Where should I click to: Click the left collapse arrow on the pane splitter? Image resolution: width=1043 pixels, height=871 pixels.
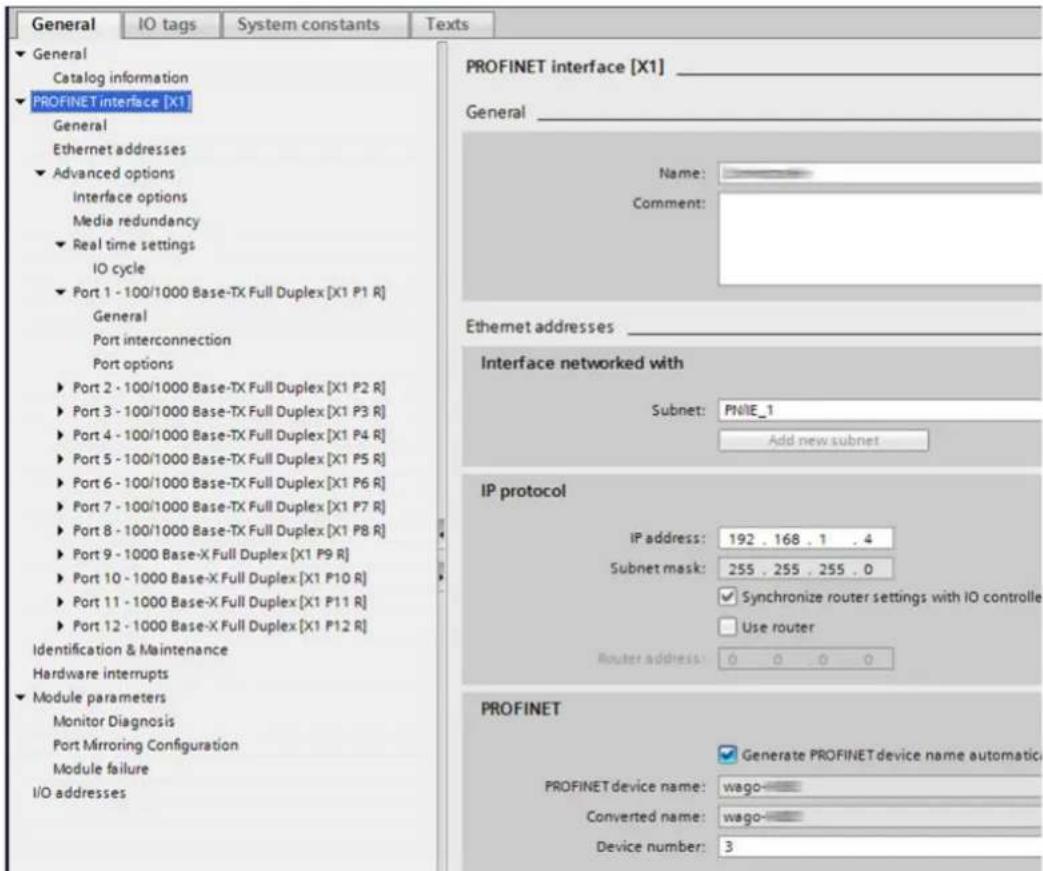(441, 532)
